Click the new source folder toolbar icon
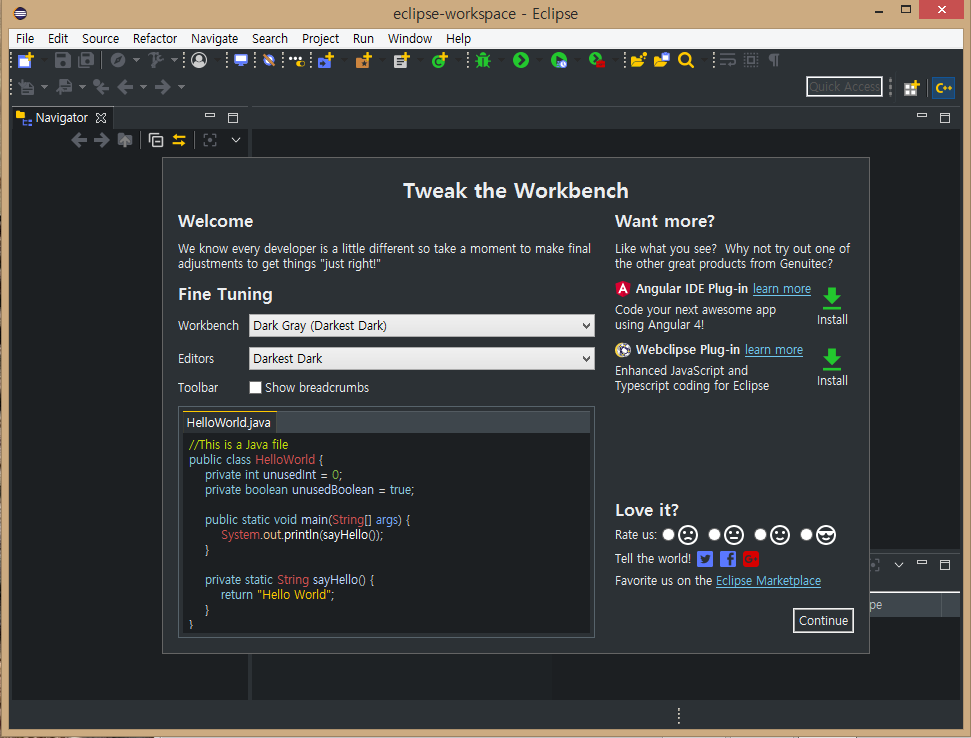Screen dimensions: 971x738 pos(364,60)
